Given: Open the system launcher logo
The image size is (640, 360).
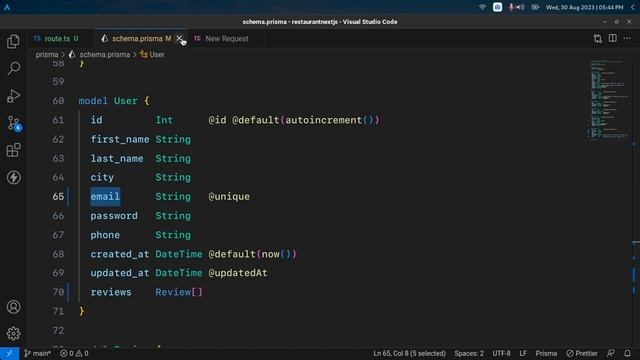Looking at the screenshot, I should pyautogui.click(x=7, y=7).
